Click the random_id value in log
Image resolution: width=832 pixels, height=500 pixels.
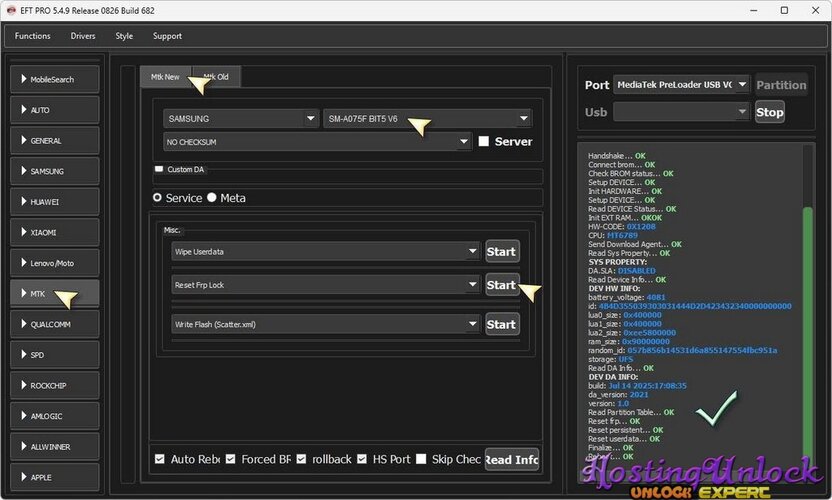[x=702, y=350]
